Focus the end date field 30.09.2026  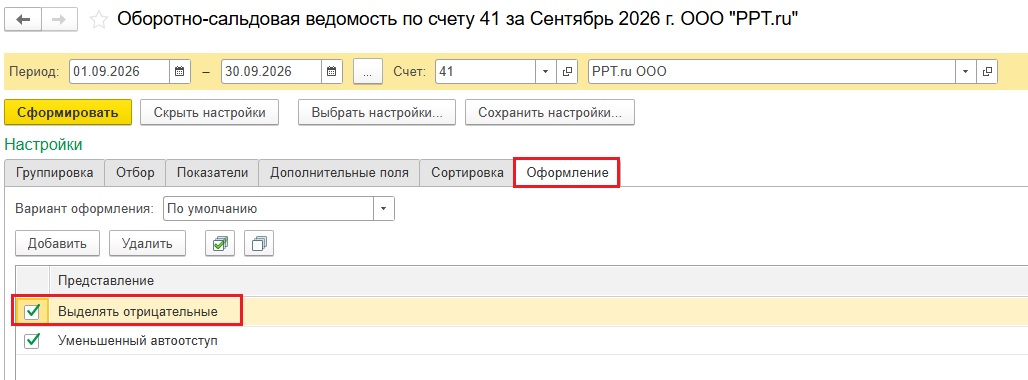tap(271, 71)
